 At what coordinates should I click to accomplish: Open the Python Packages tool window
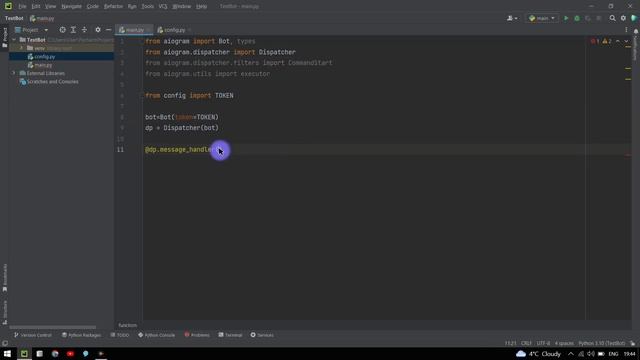pyautogui.click(x=81, y=335)
